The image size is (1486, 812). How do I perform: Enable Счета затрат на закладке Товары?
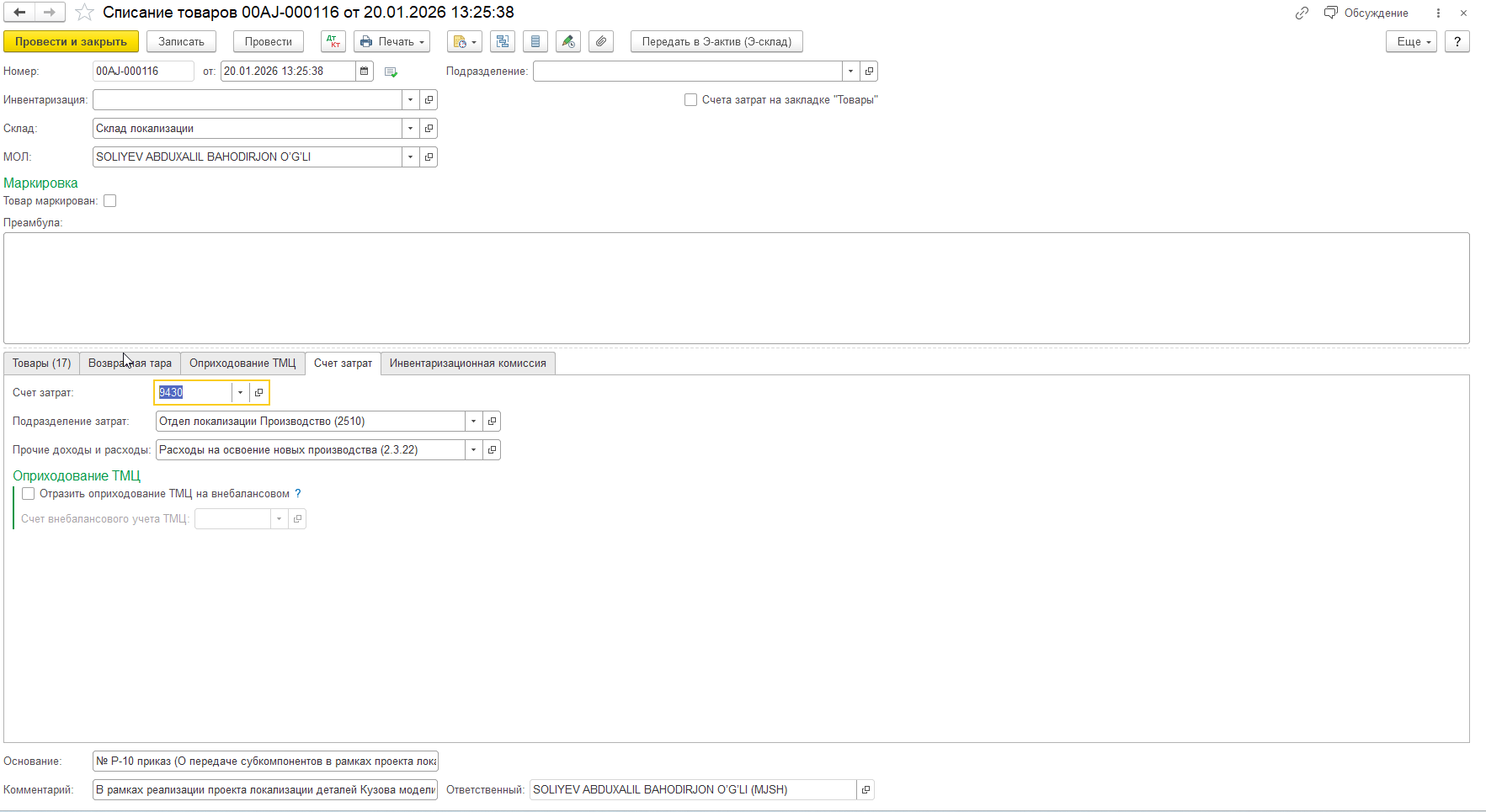(x=690, y=100)
